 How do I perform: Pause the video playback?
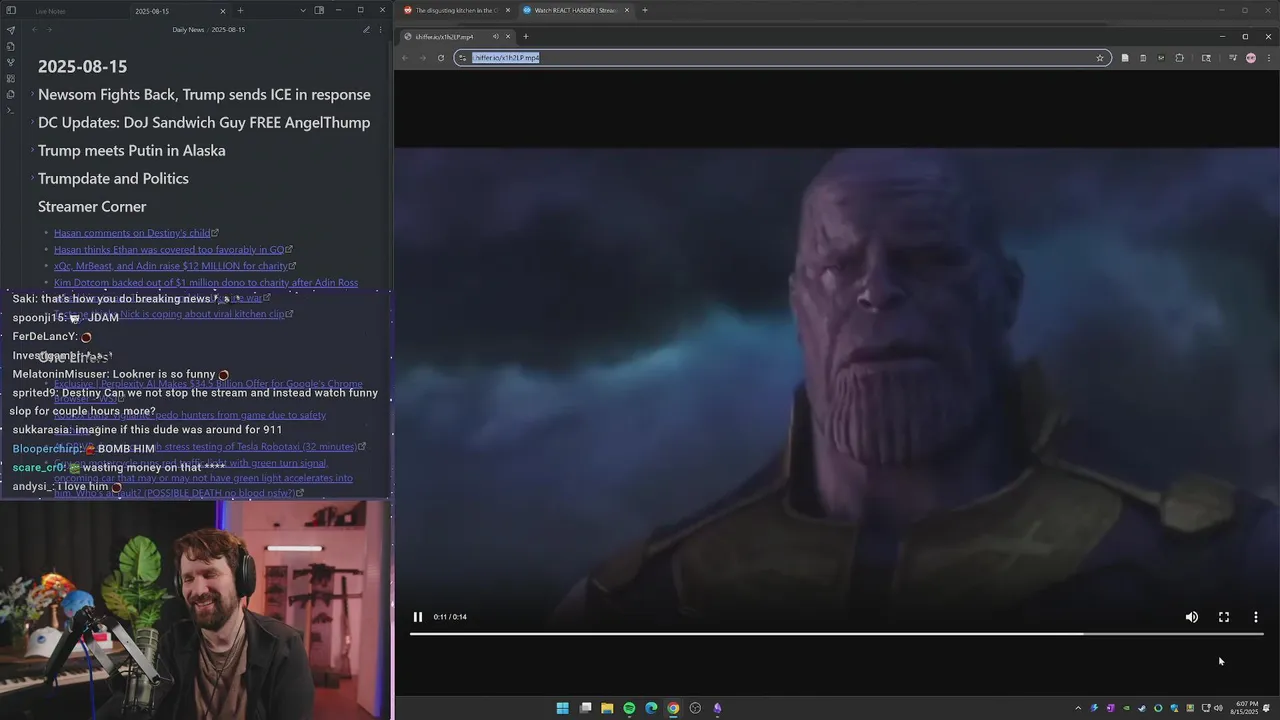coord(418,617)
